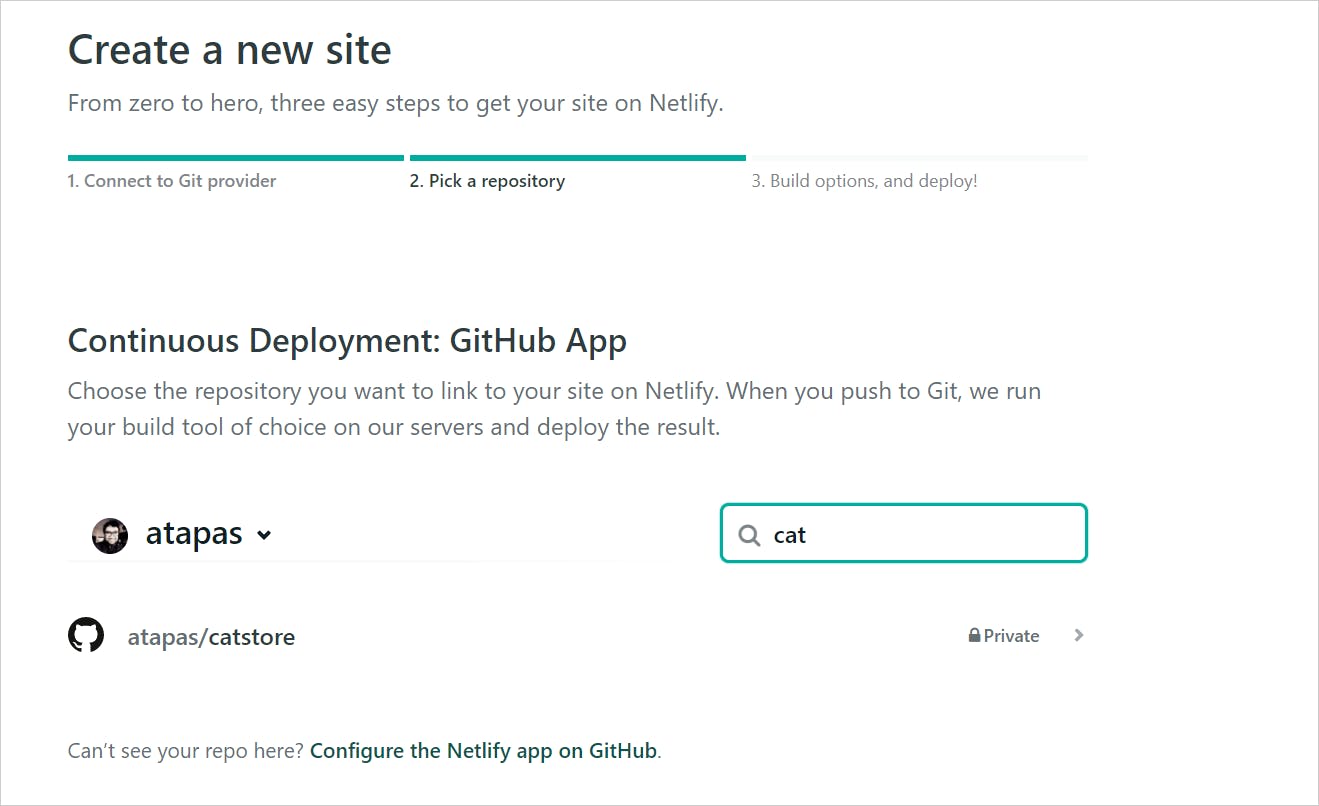Screen dimensions: 1319x806
Task: Click the atapas account name
Action: click(194, 534)
